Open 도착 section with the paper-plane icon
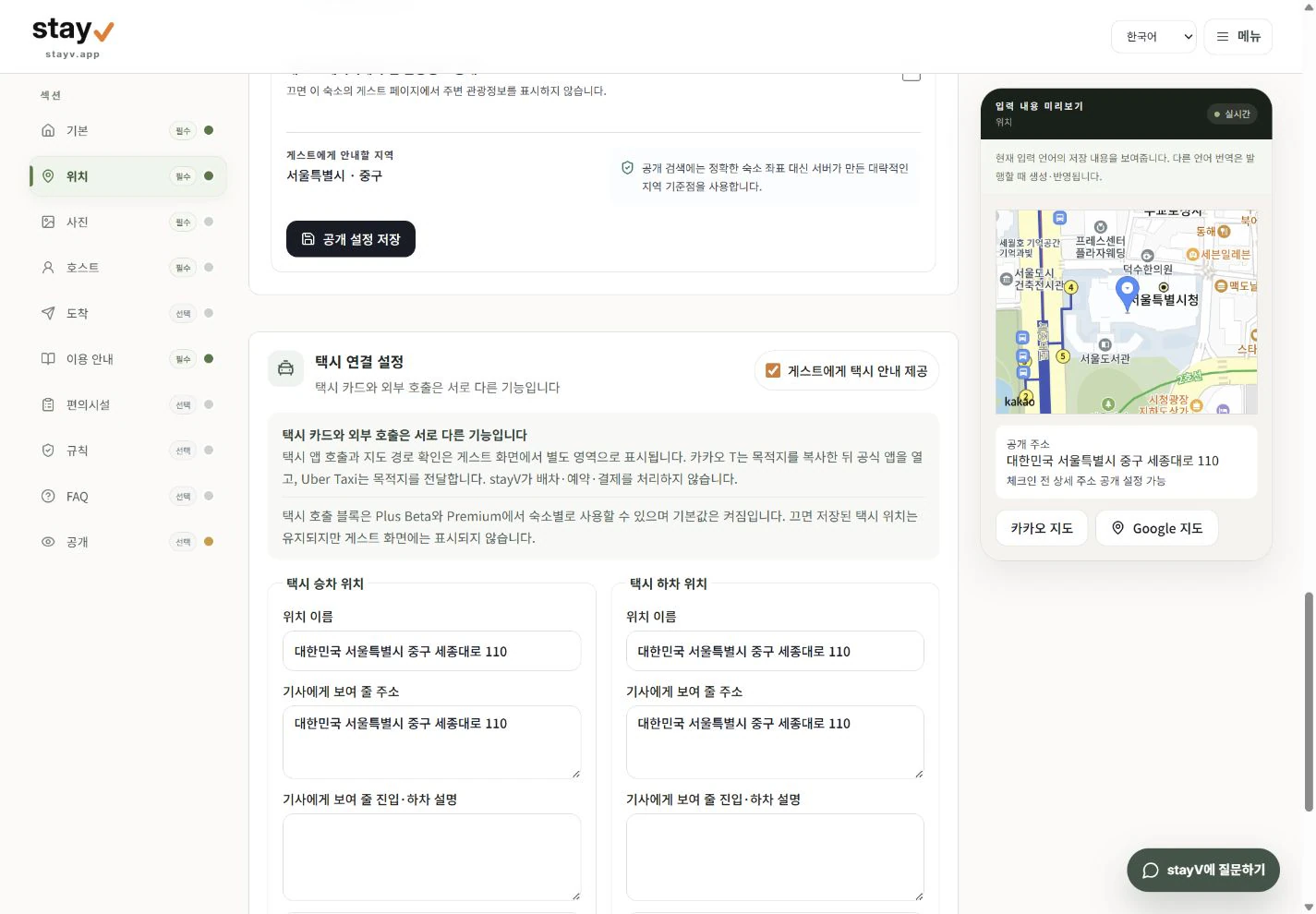Screen dimensions: 1316x914 tap(48, 313)
